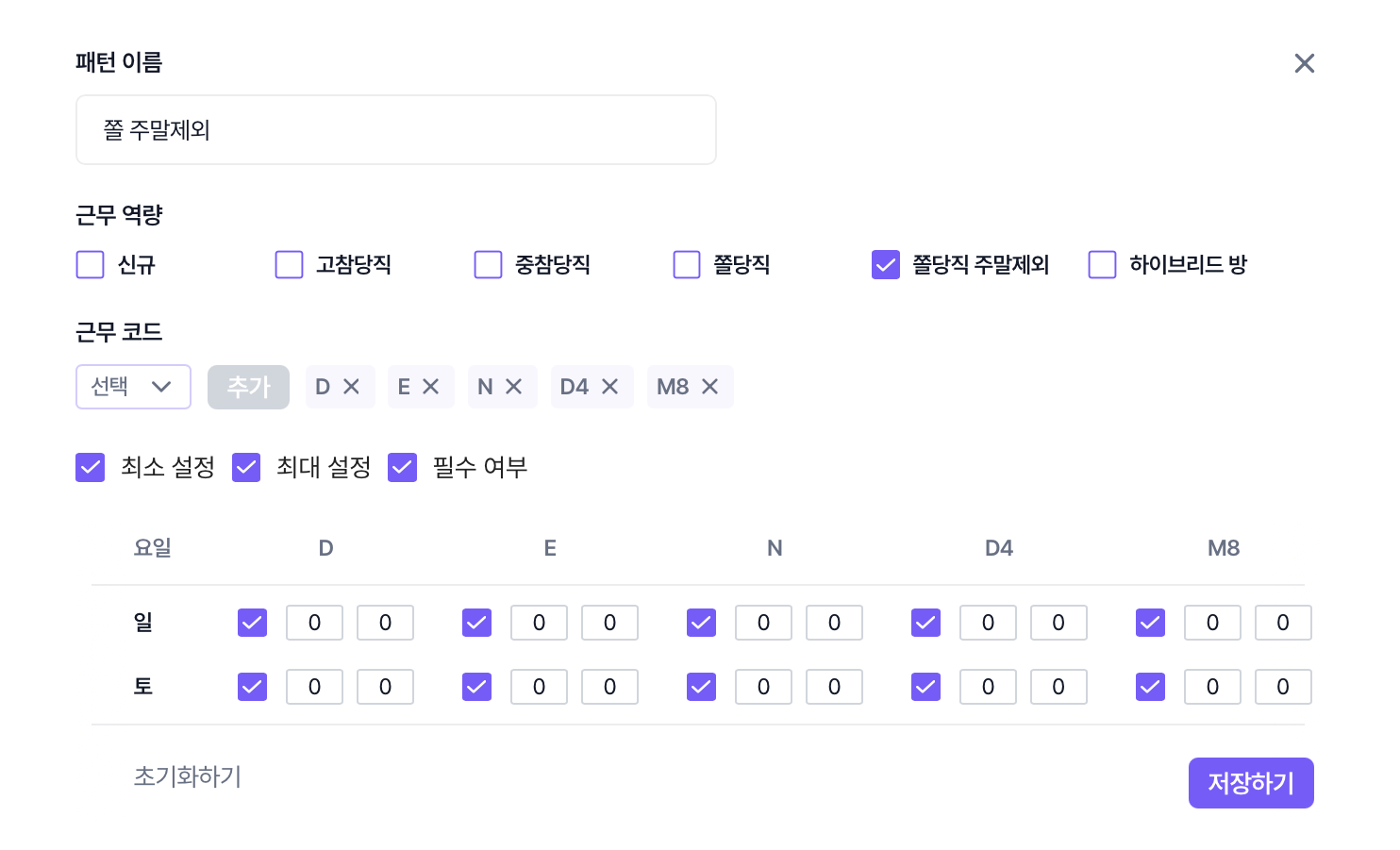1400x850 pixels.
Task: Tick the 중참당직 checkbox
Action: [488, 265]
